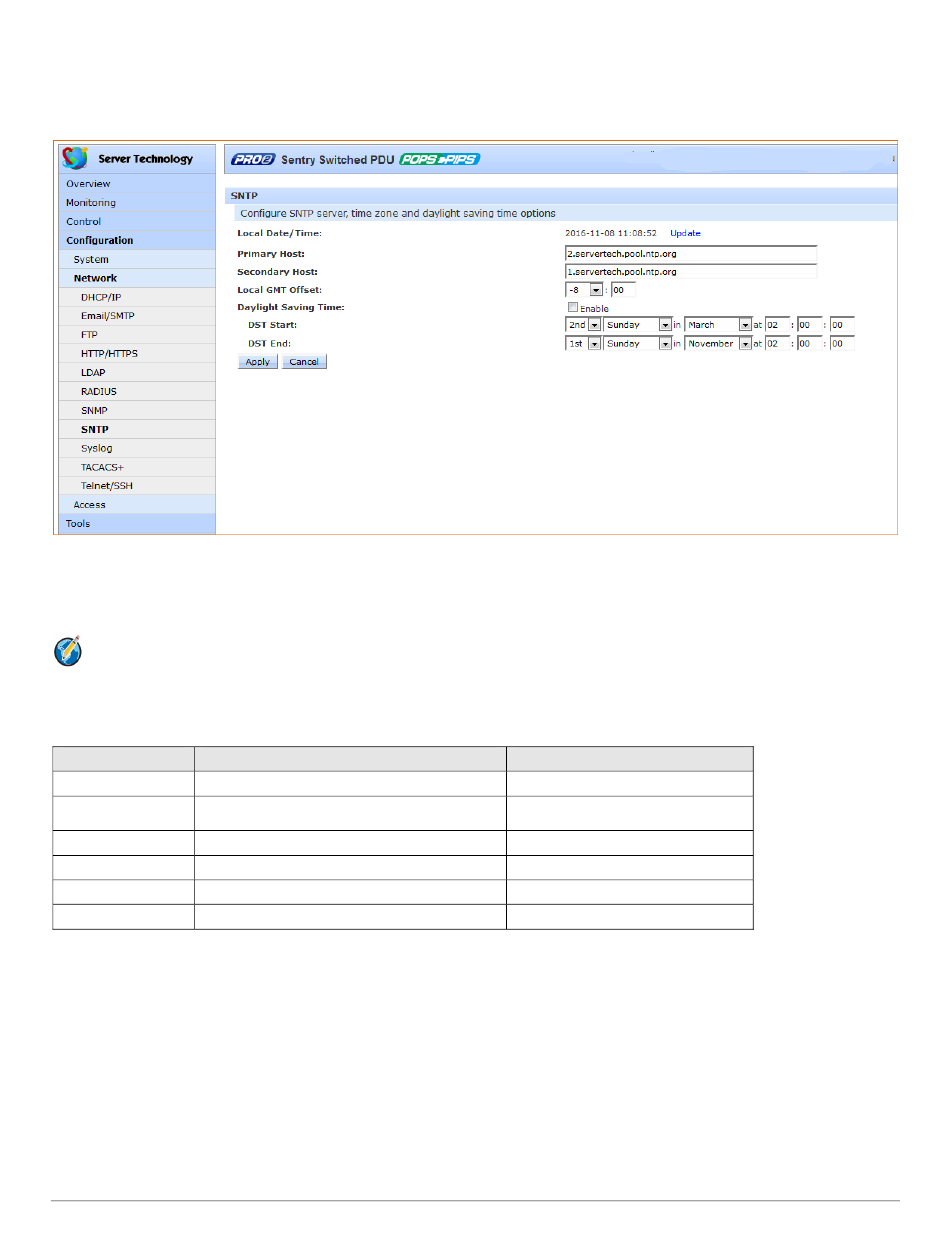
Task: Click the pencil note icon below screenshot
Action: (66, 653)
